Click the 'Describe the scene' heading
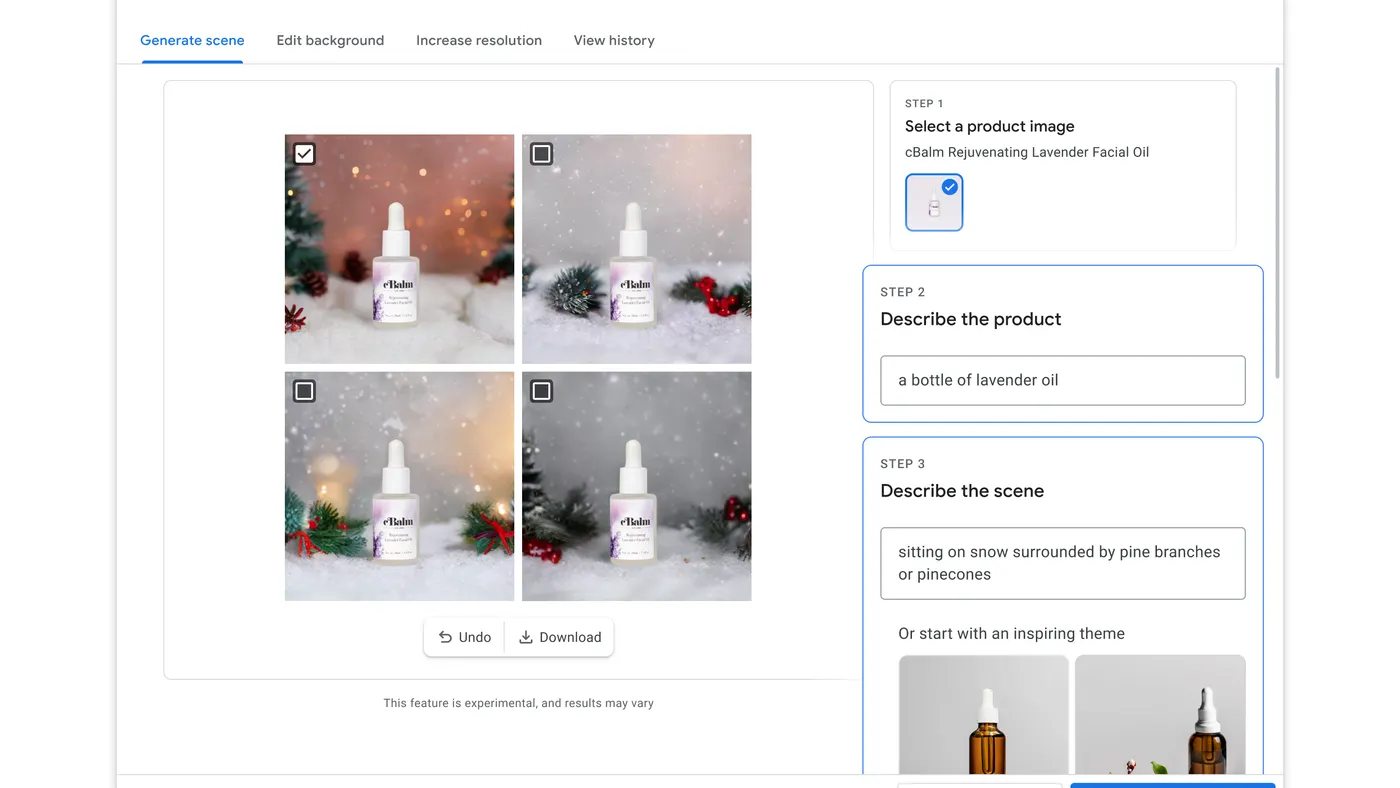The height and width of the screenshot is (788, 1400). [x=962, y=491]
